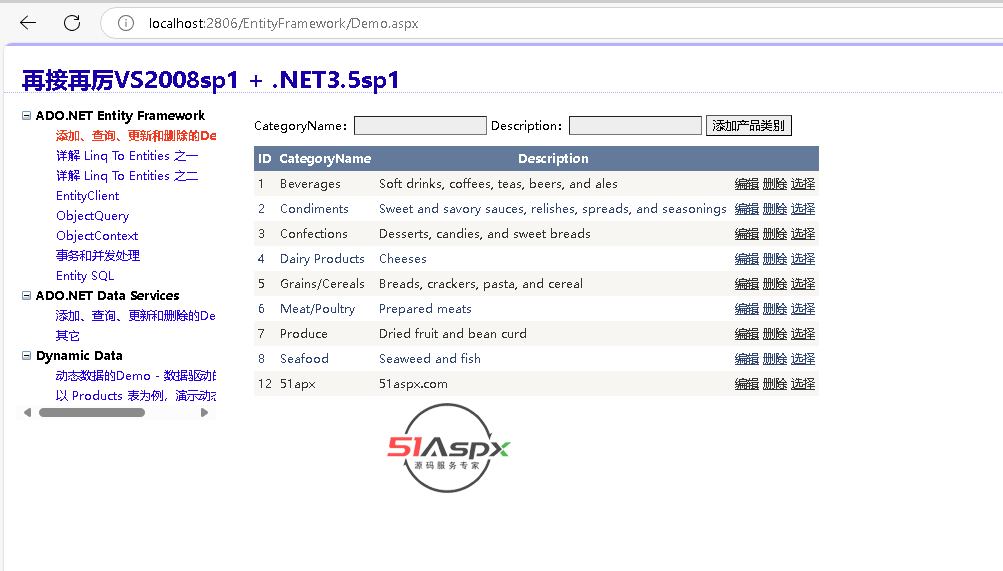Screen dimensions: 1003x571
Task: Collapse the Dynamic Data tree node
Action: click(26, 356)
